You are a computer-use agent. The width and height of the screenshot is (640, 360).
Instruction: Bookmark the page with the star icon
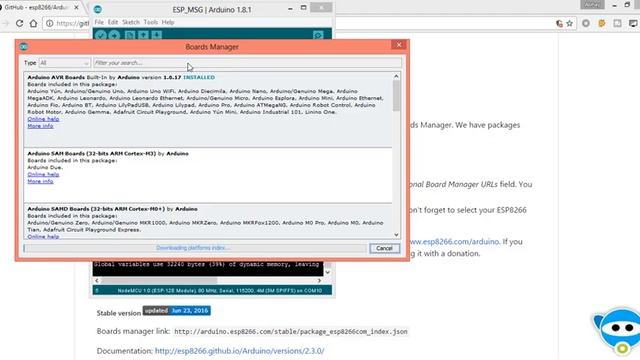[x=569, y=23]
